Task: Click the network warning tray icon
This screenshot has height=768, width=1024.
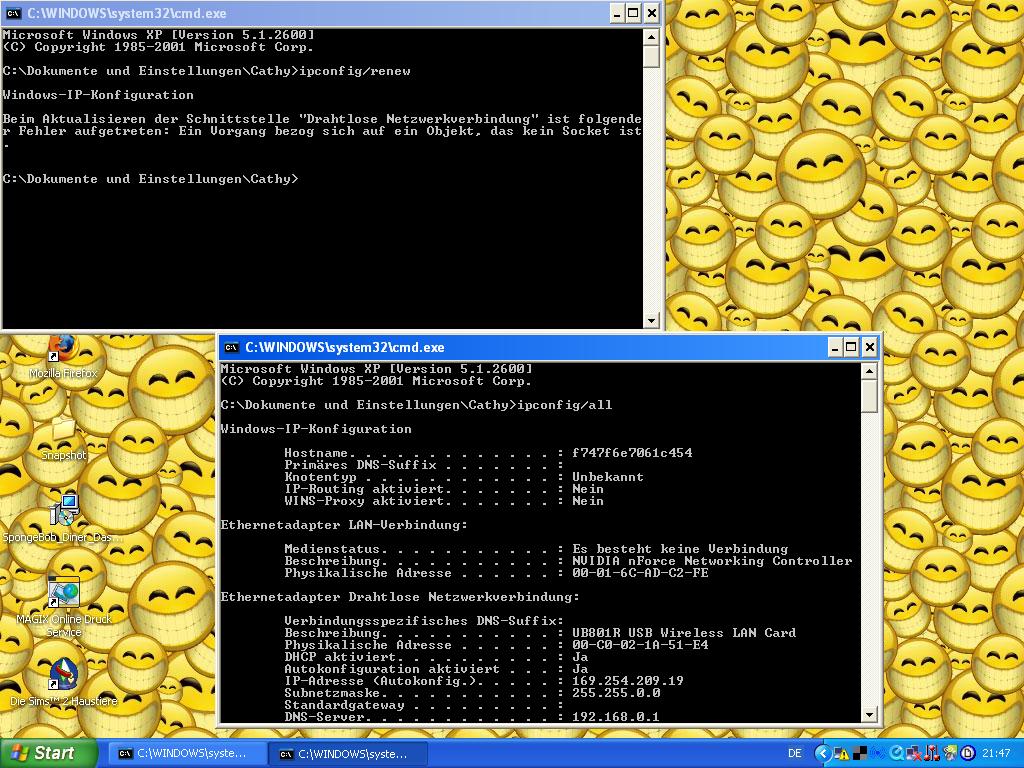Action: point(842,754)
